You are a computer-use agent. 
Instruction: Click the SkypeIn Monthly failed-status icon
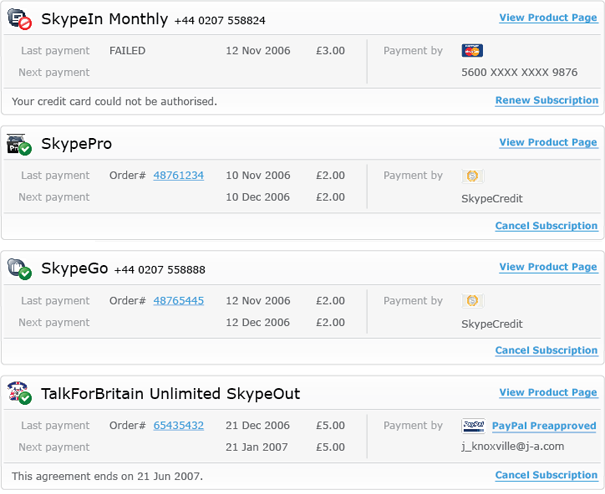pyautogui.click(x=19, y=19)
